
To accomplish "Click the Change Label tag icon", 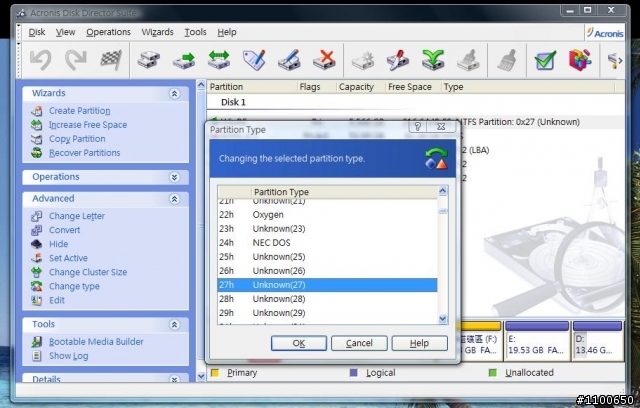I will click(x=254, y=60).
